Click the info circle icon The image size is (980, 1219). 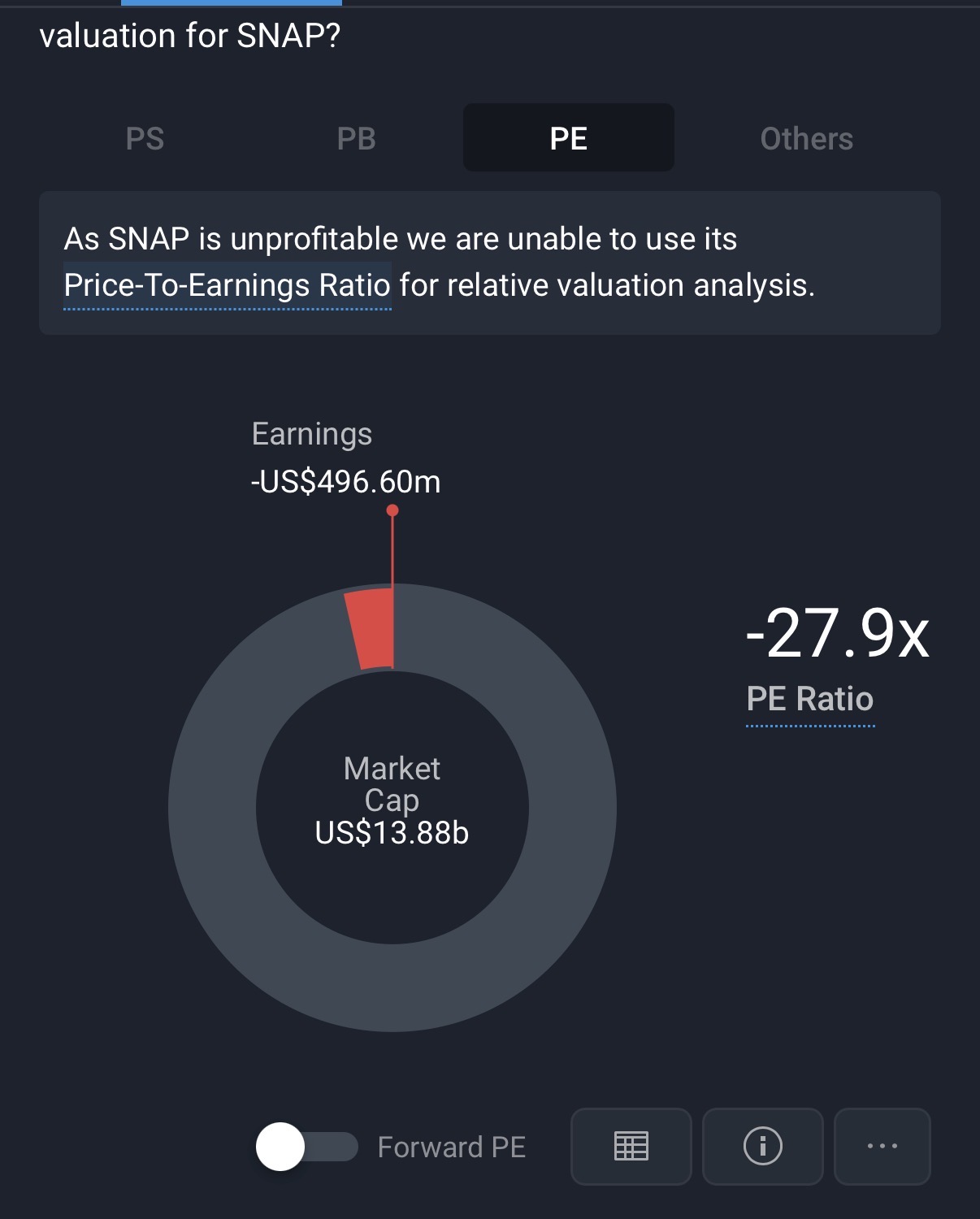tap(762, 1146)
